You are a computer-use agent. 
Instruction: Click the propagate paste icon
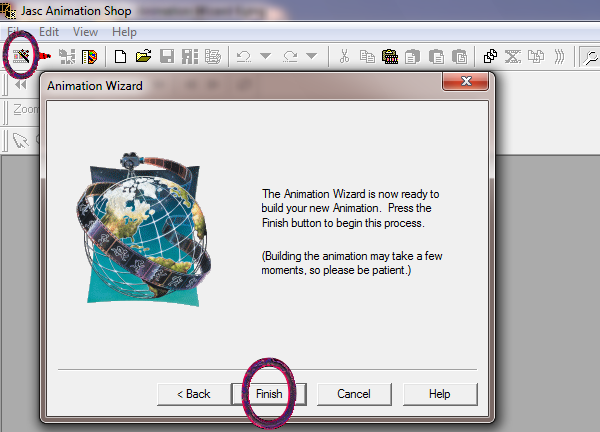tap(490, 57)
